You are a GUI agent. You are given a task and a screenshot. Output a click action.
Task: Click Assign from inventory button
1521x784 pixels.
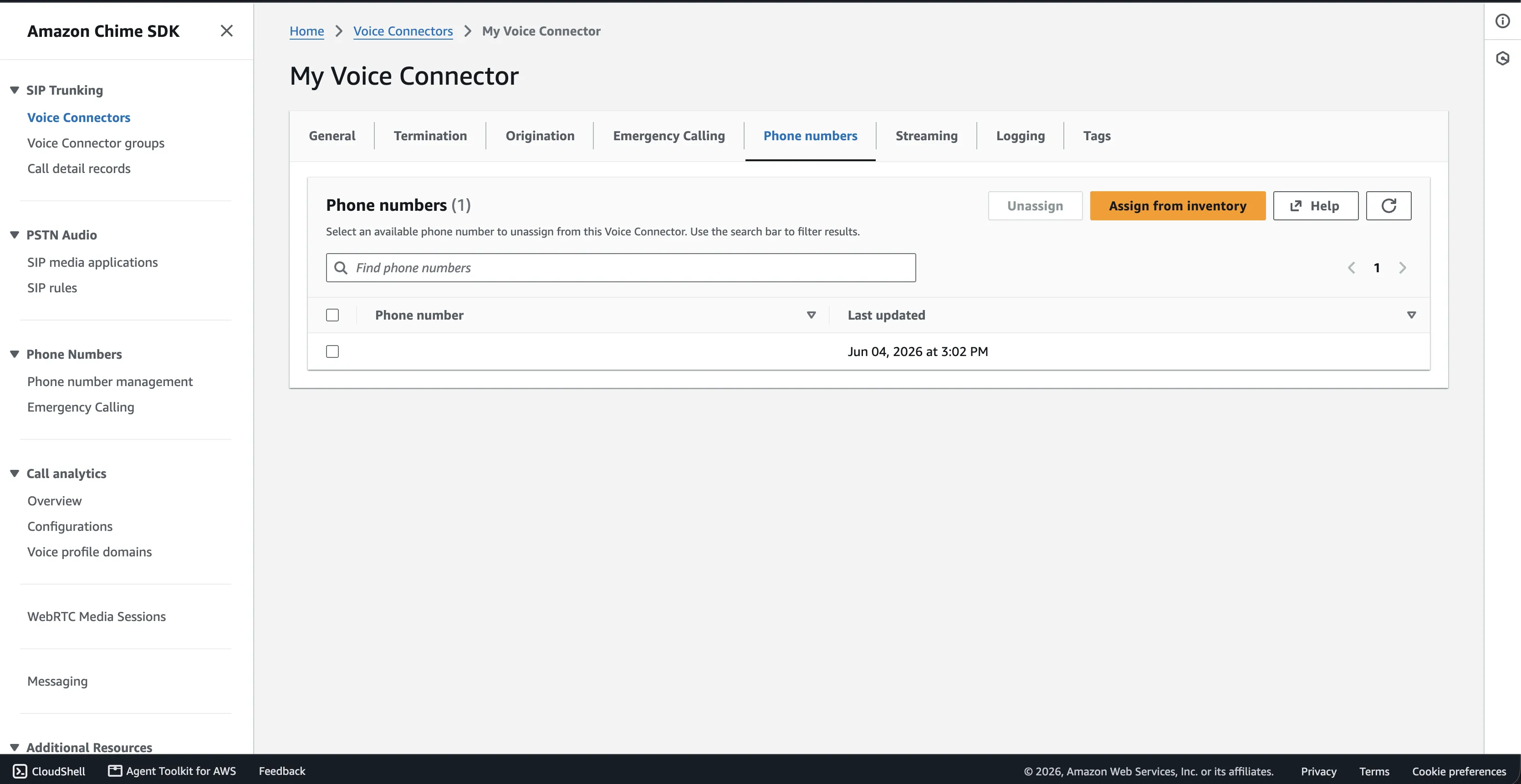pos(1177,205)
